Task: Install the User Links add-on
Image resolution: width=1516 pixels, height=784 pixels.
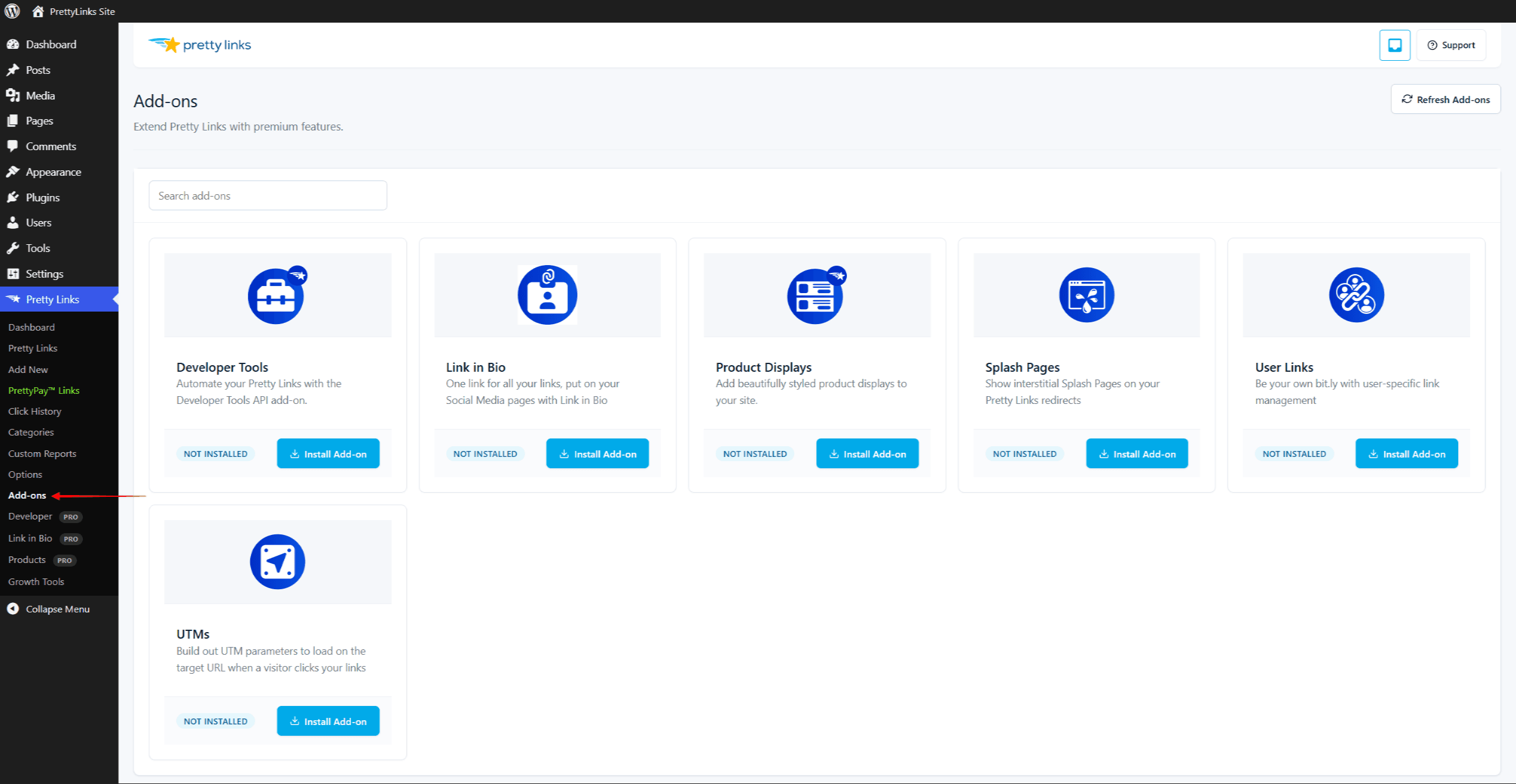Action: tap(1406, 454)
